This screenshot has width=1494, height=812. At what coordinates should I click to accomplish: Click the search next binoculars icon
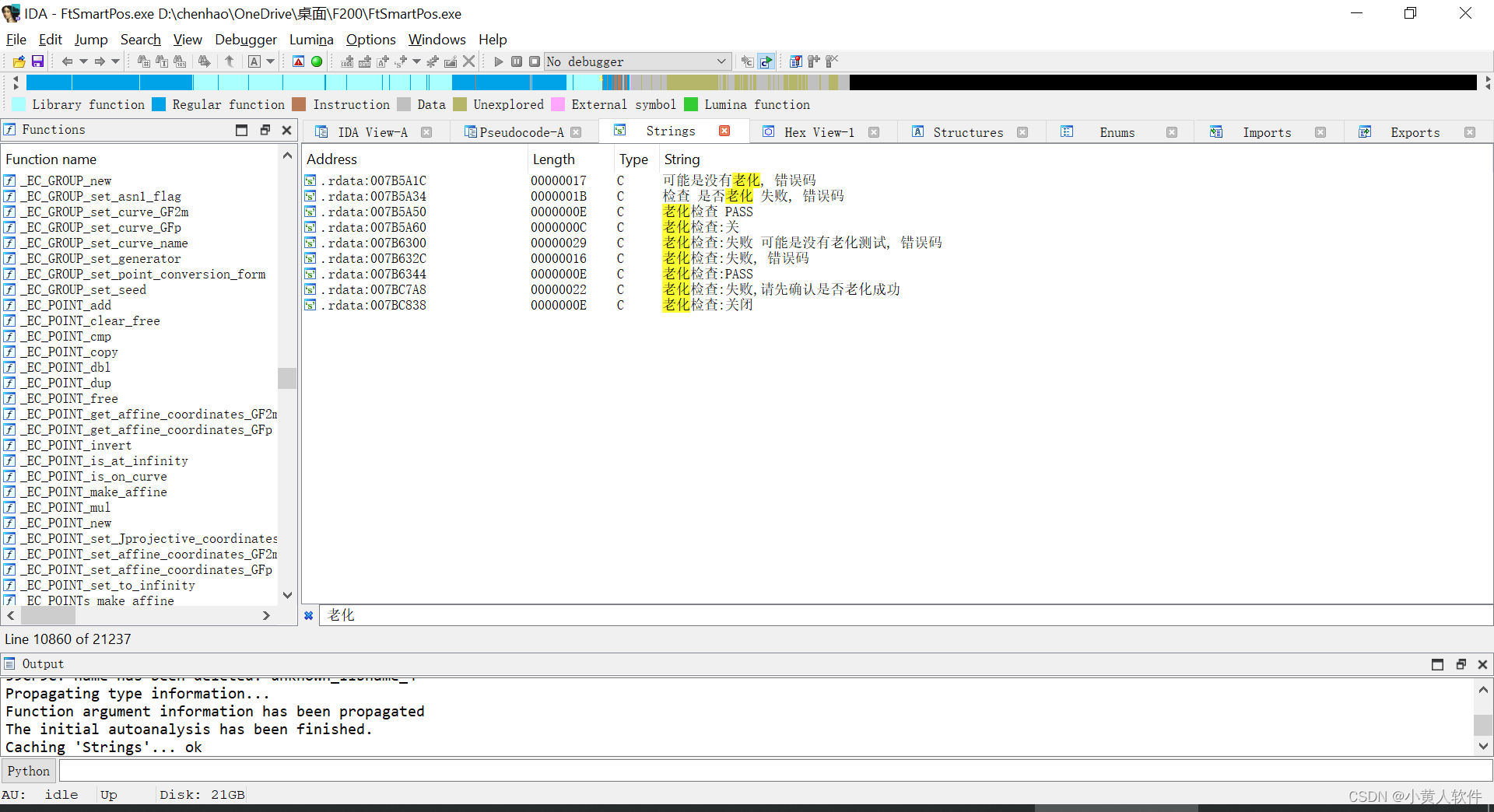(x=204, y=61)
